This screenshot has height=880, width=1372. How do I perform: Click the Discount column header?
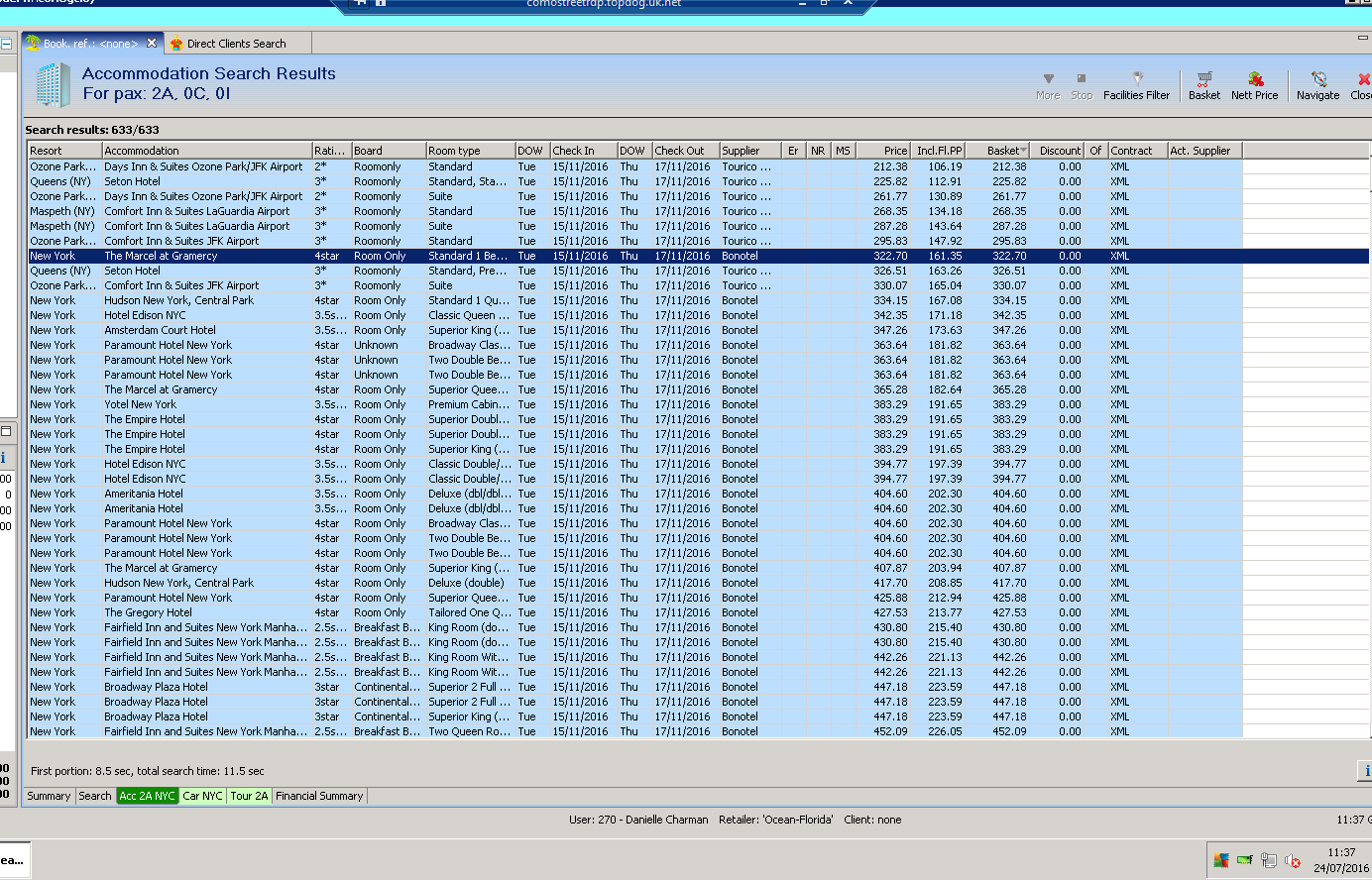(x=1058, y=151)
